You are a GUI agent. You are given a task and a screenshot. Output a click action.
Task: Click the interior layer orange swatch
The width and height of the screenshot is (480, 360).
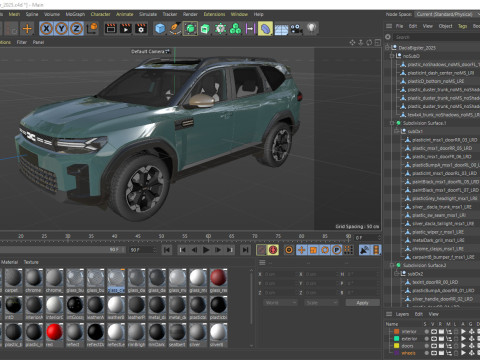click(x=397, y=331)
